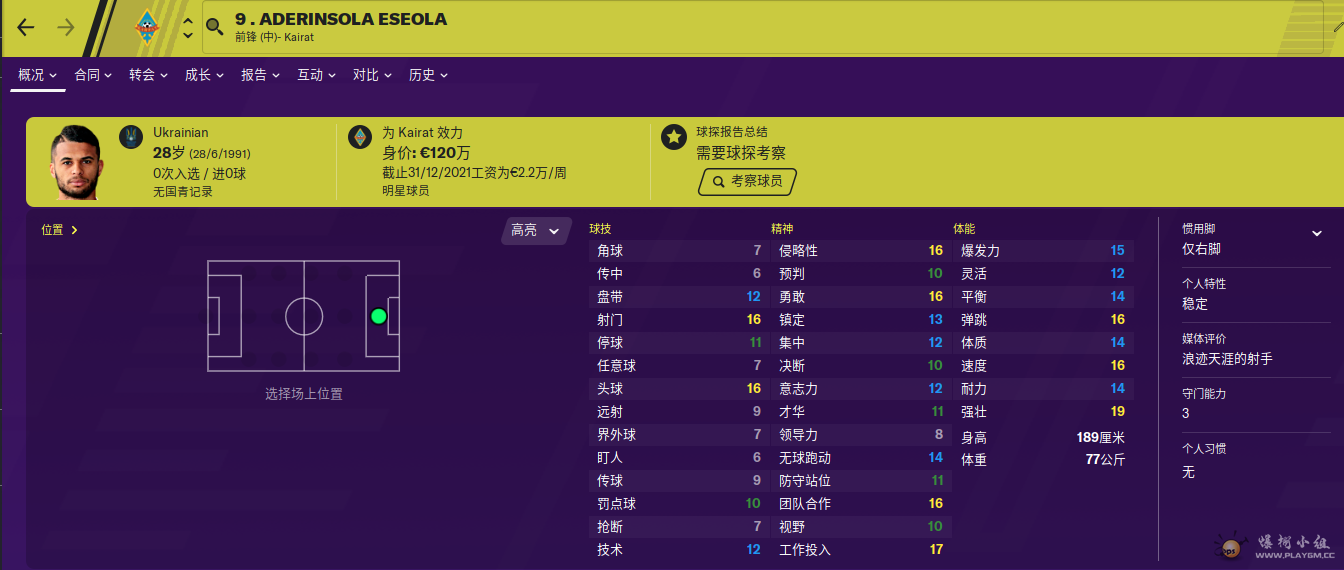This screenshot has height=570, width=1344.
Task: Click the Ukrainian nationality emblem icon
Action: 131,137
